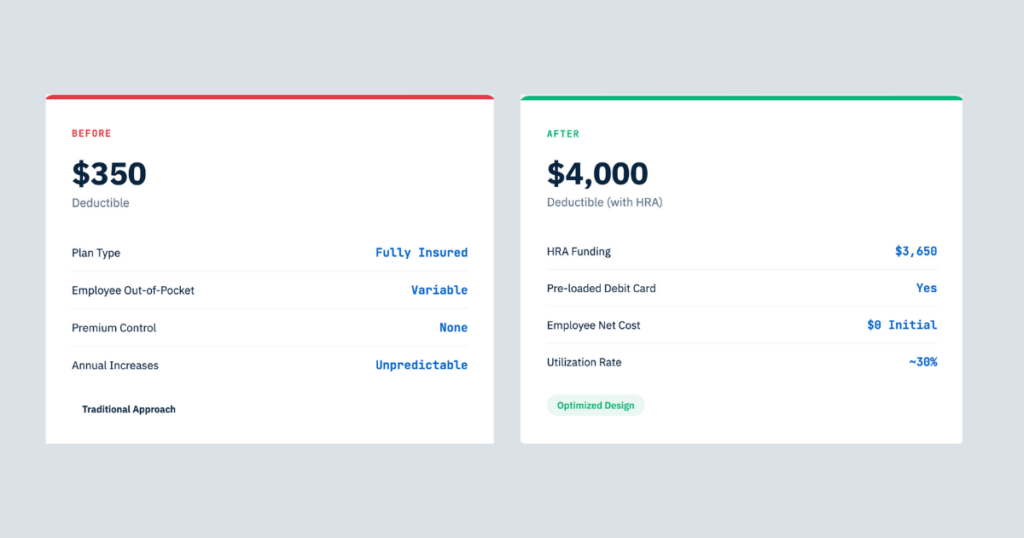Click the AFTER card label
This screenshot has height=538, width=1024.
tap(563, 134)
